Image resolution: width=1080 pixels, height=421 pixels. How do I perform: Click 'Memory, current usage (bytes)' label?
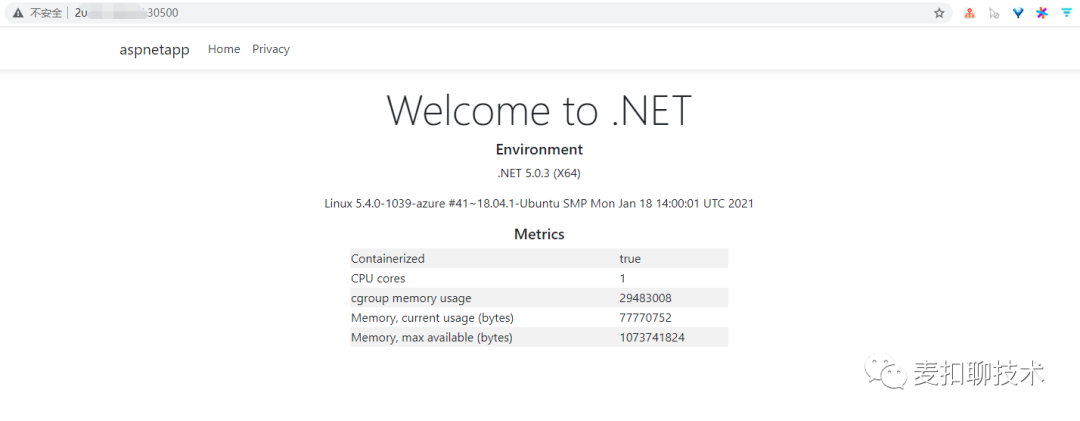tap(433, 318)
